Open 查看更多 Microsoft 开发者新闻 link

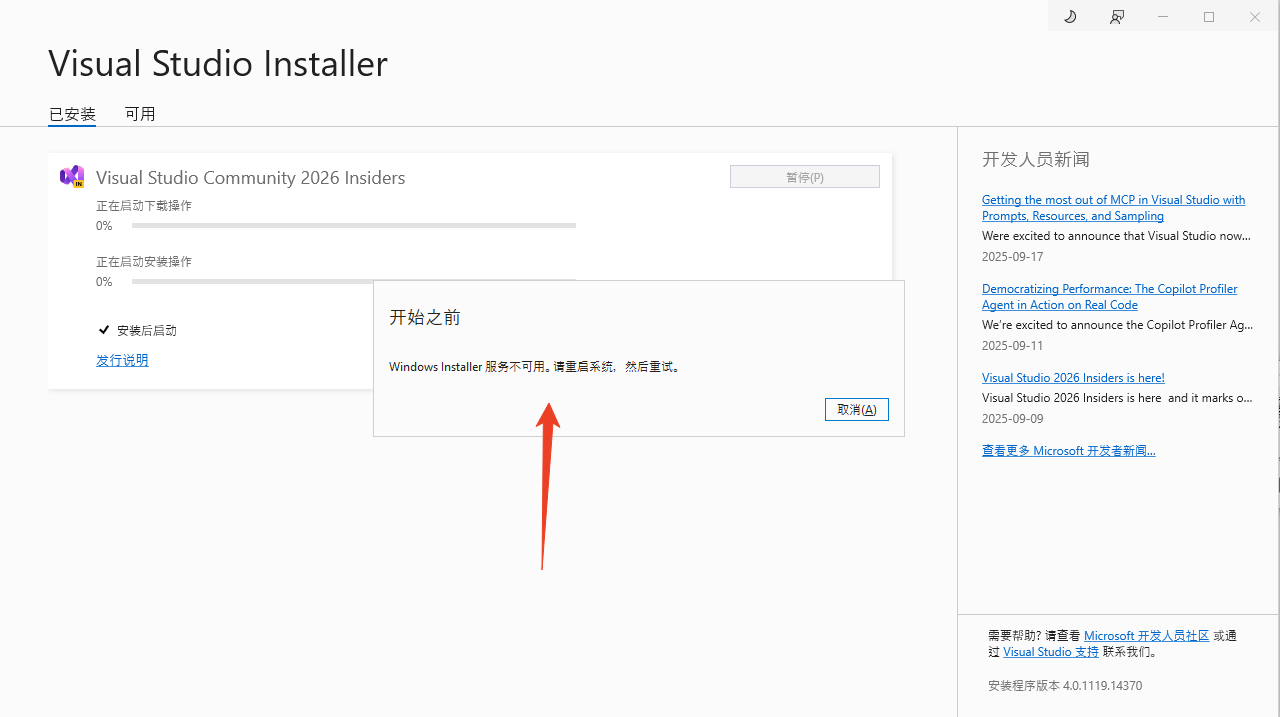click(1069, 451)
